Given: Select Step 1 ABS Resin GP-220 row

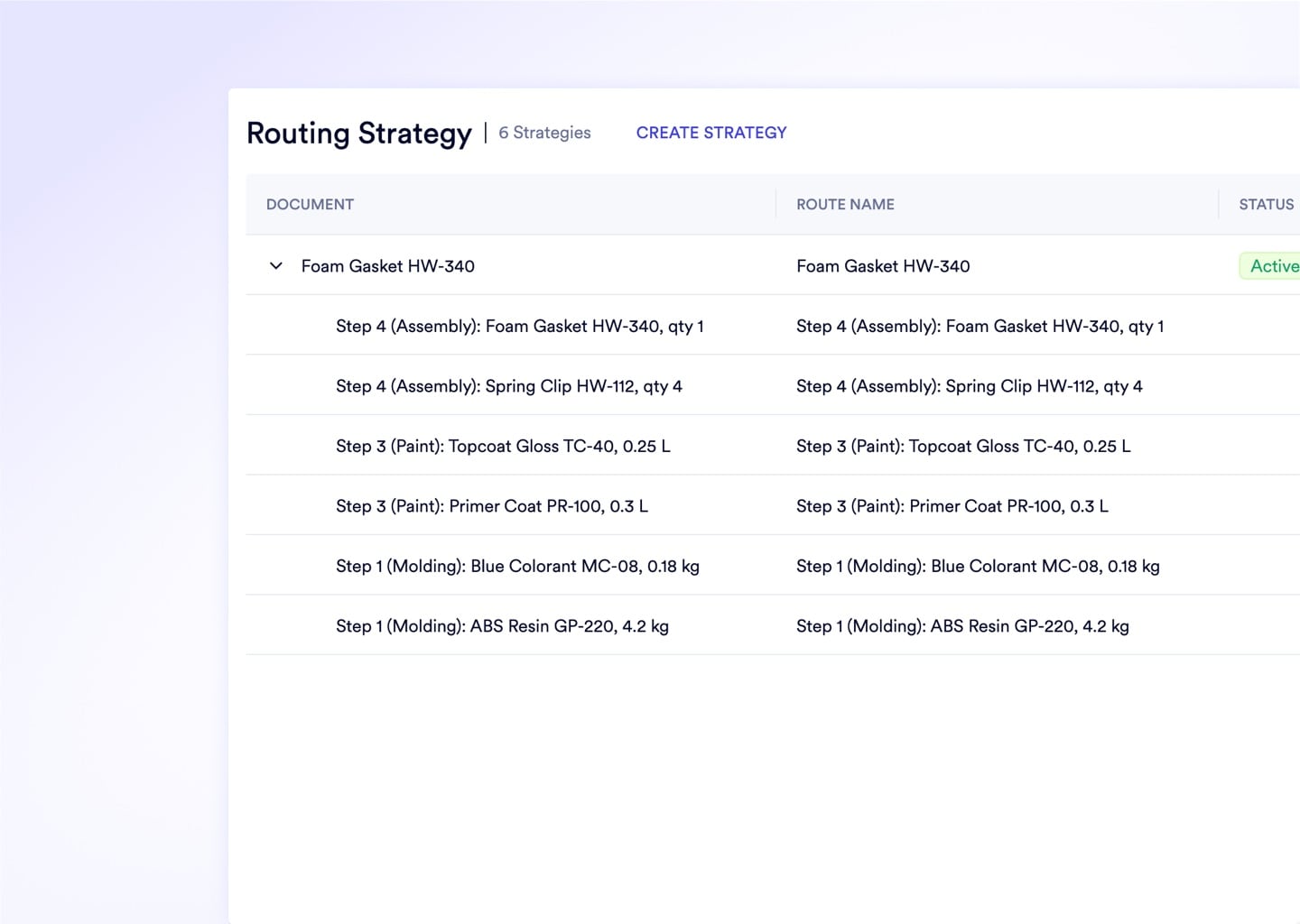Looking at the screenshot, I should [x=503, y=625].
